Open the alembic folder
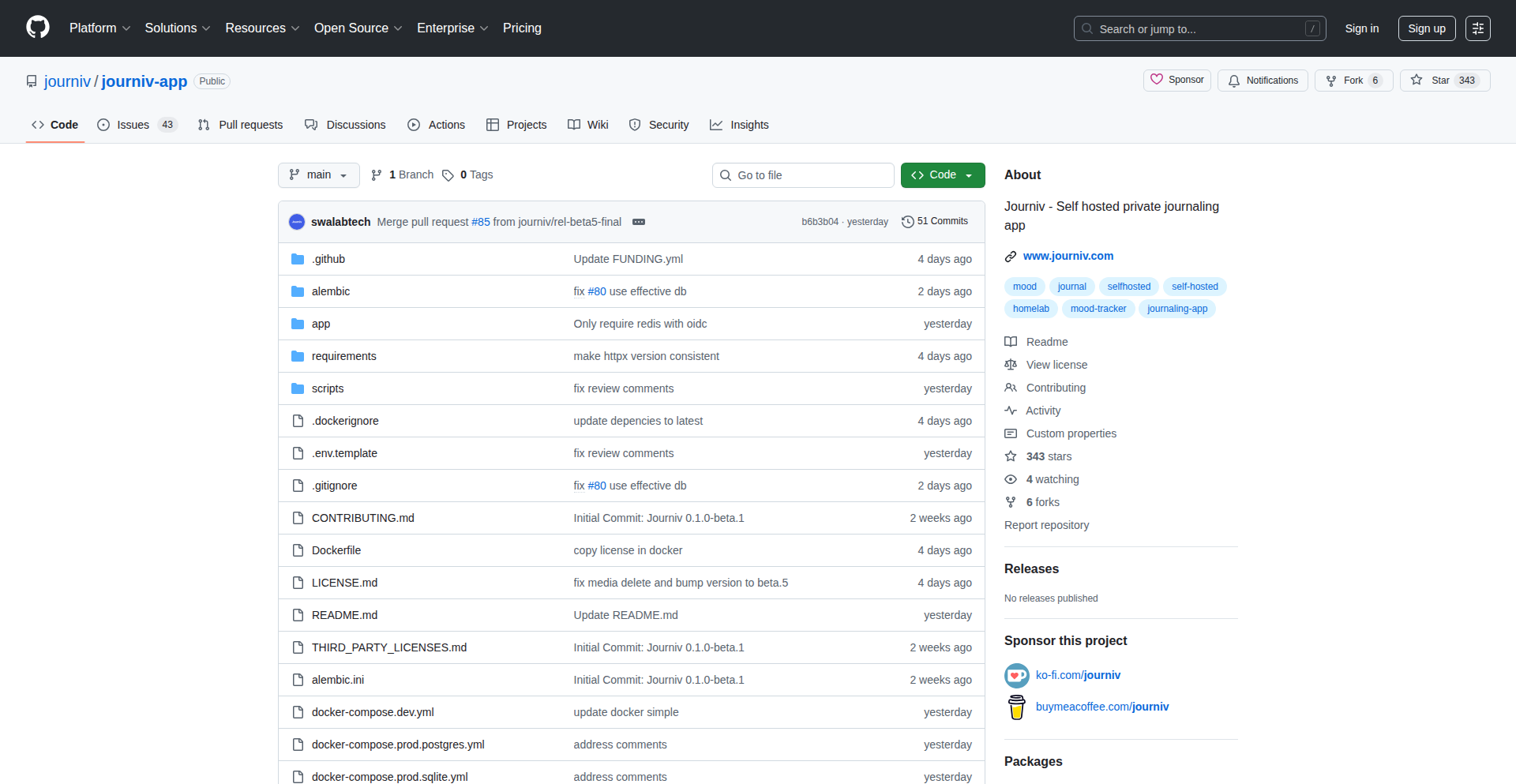1516x784 pixels. pyautogui.click(x=330, y=291)
